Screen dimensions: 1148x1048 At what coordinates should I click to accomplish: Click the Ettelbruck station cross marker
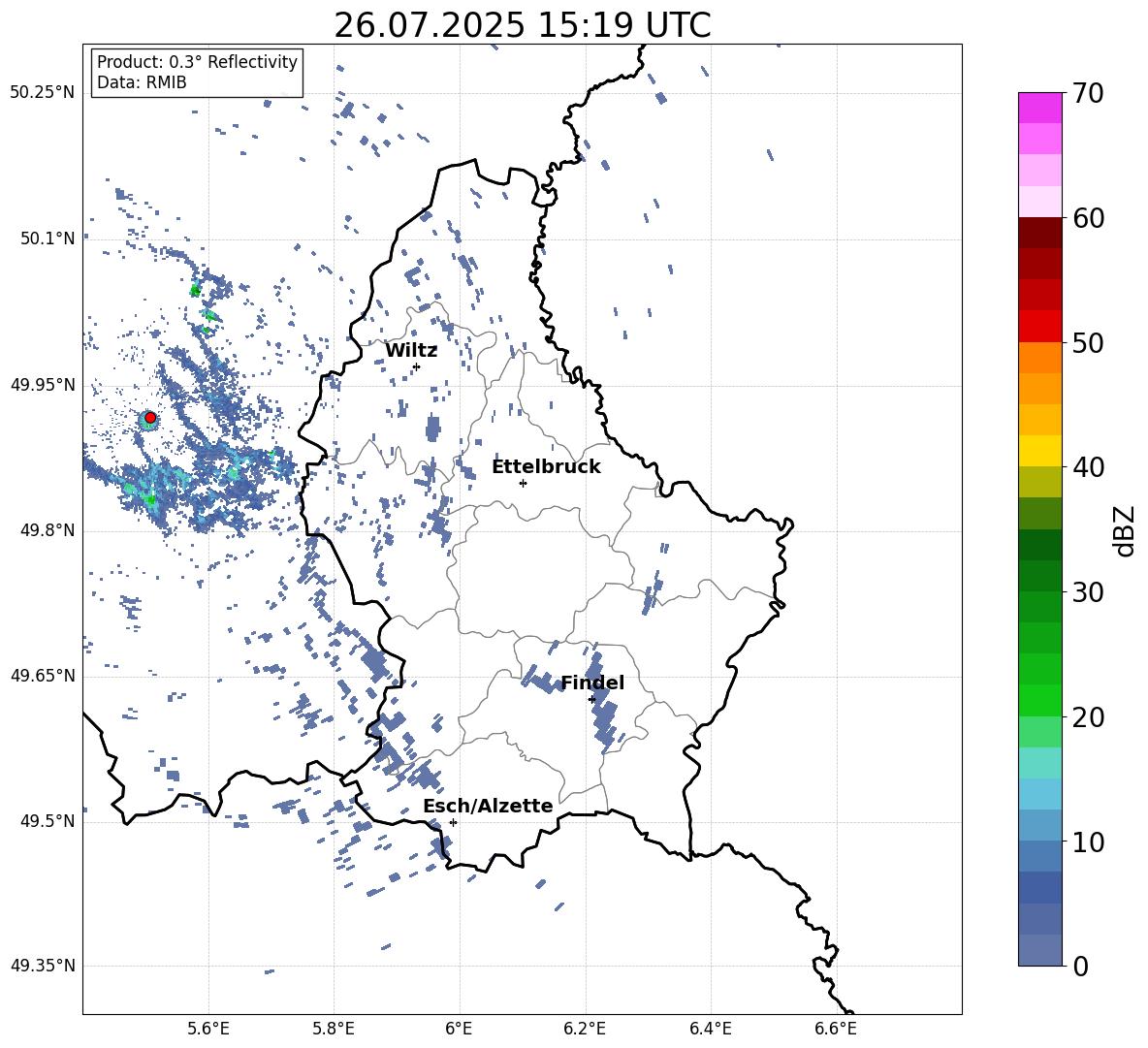(x=523, y=483)
